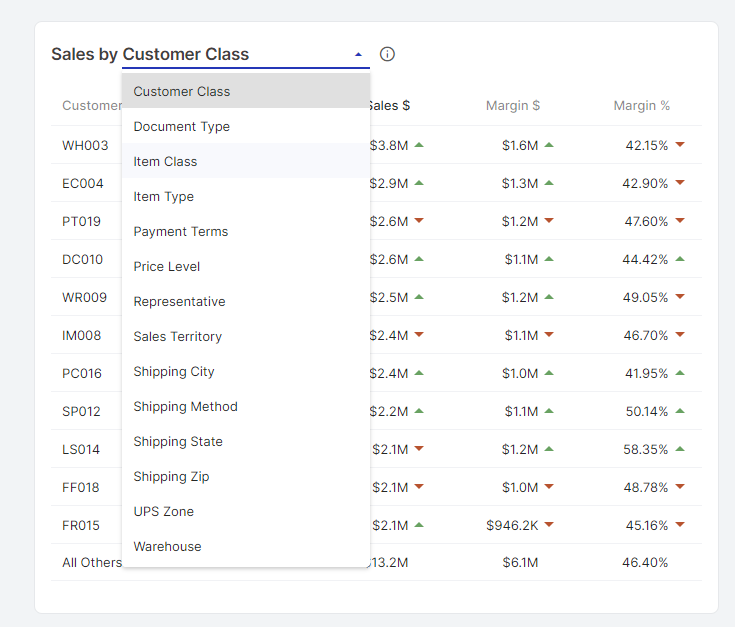Select Shipping State grouping

[x=178, y=441]
